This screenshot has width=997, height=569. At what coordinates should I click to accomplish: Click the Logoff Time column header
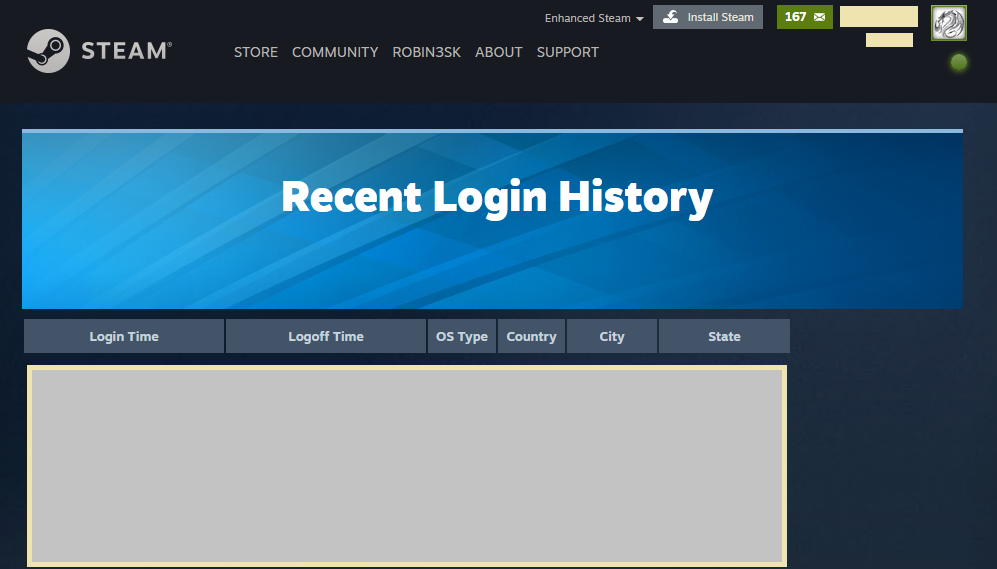click(326, 336)
